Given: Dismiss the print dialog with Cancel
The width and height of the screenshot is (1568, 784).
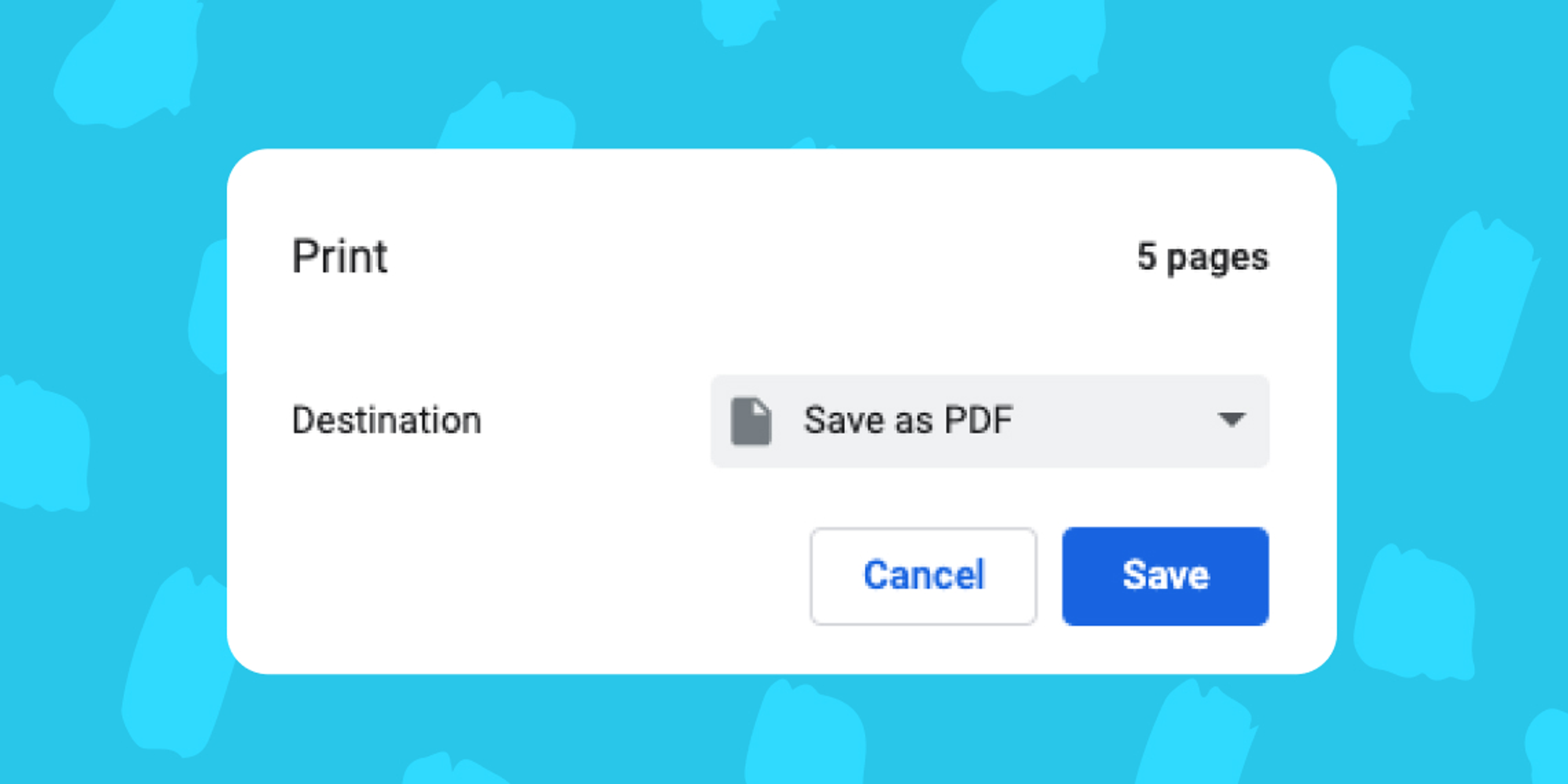Looking at the screenshot, I should [923, 576].
